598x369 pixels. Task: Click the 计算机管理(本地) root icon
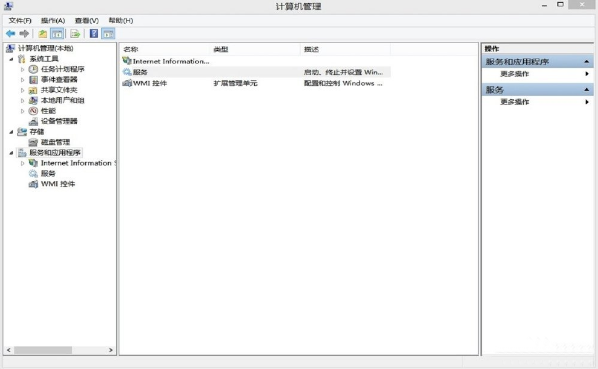tap(10, 48)
